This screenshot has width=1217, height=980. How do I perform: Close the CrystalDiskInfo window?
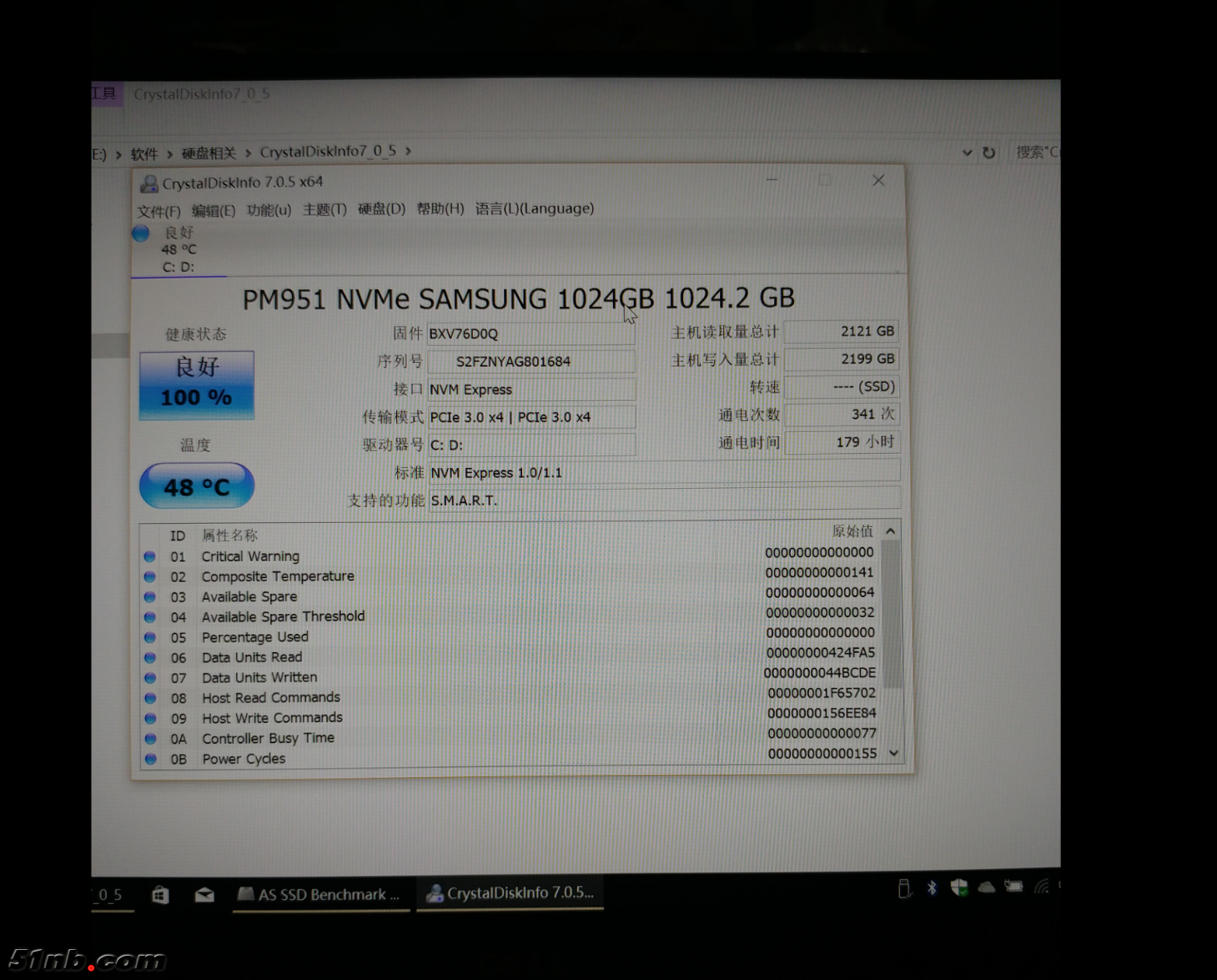(878, 180)
